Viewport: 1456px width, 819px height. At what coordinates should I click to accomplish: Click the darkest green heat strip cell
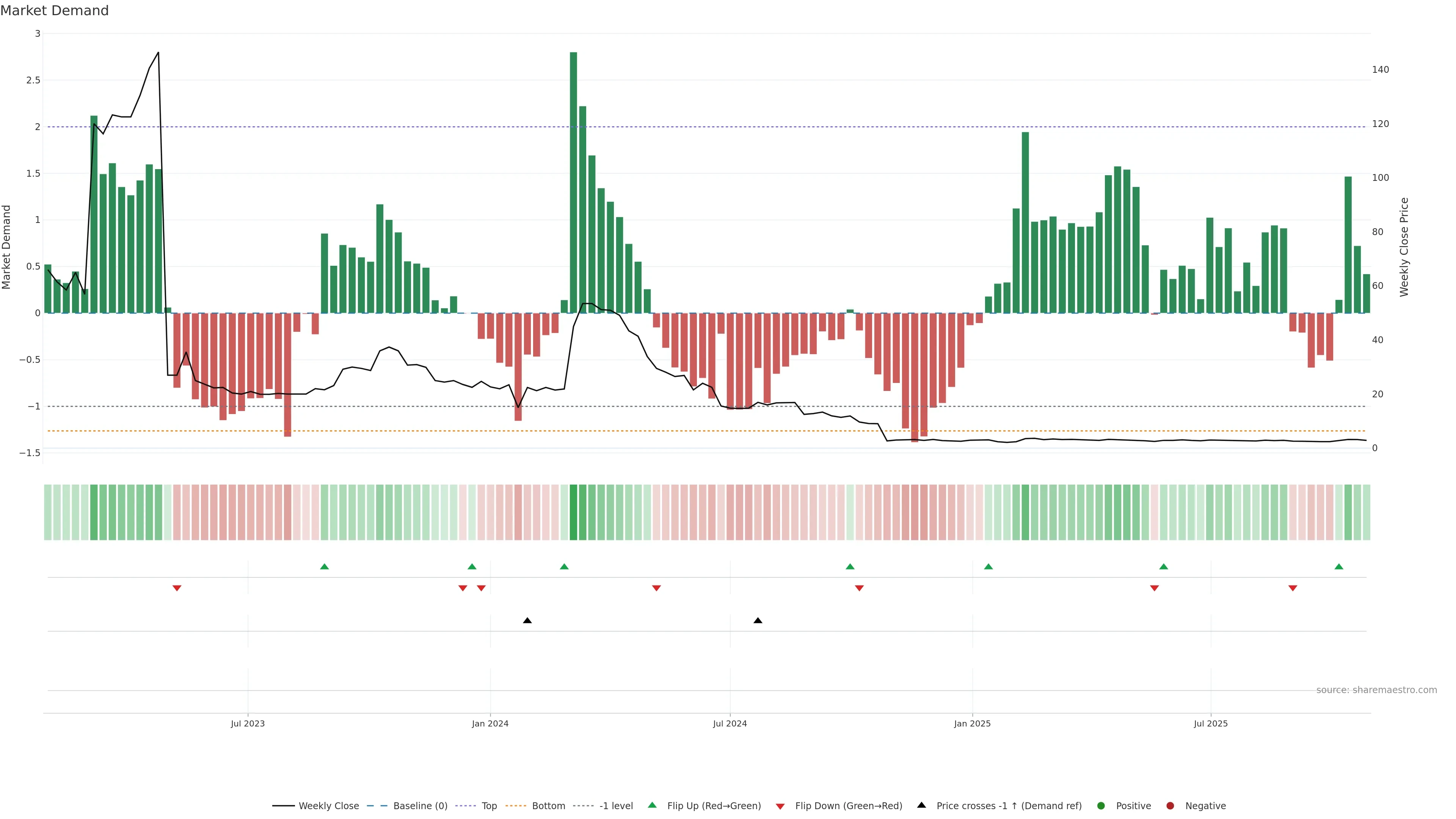coord(573,512)
